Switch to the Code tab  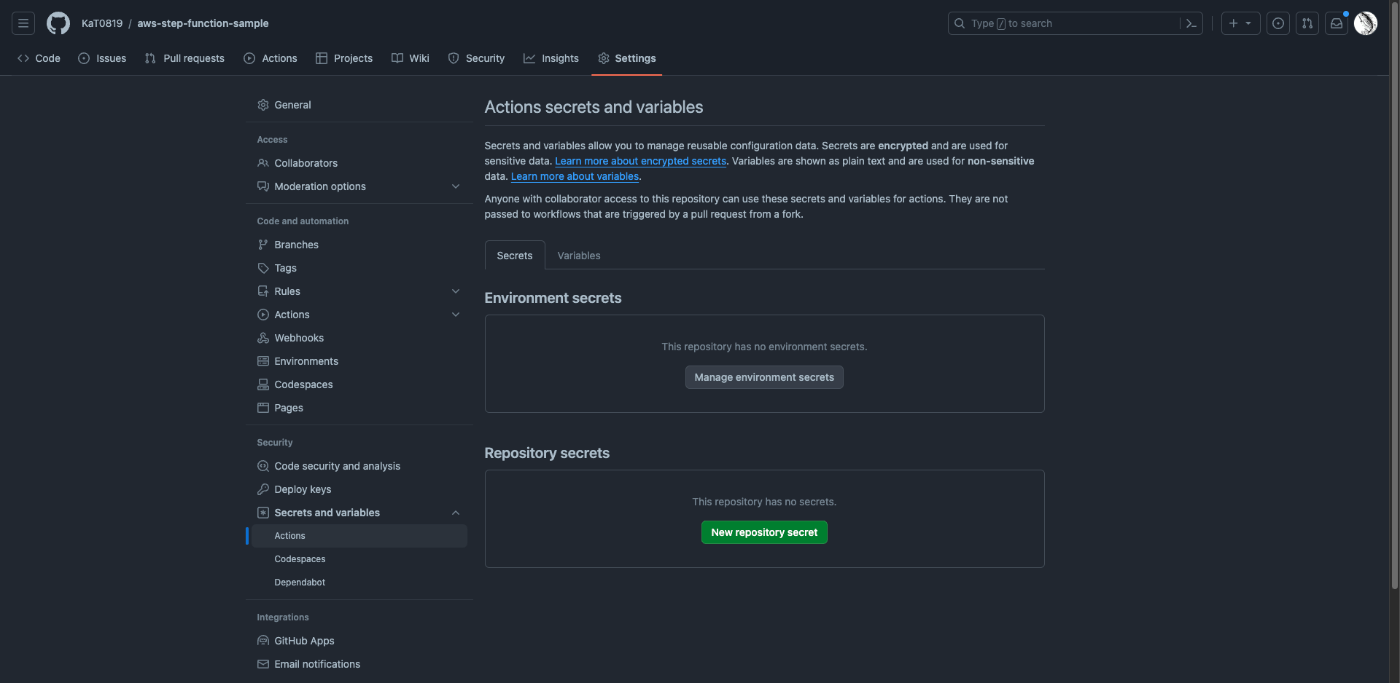click(39, 58)
